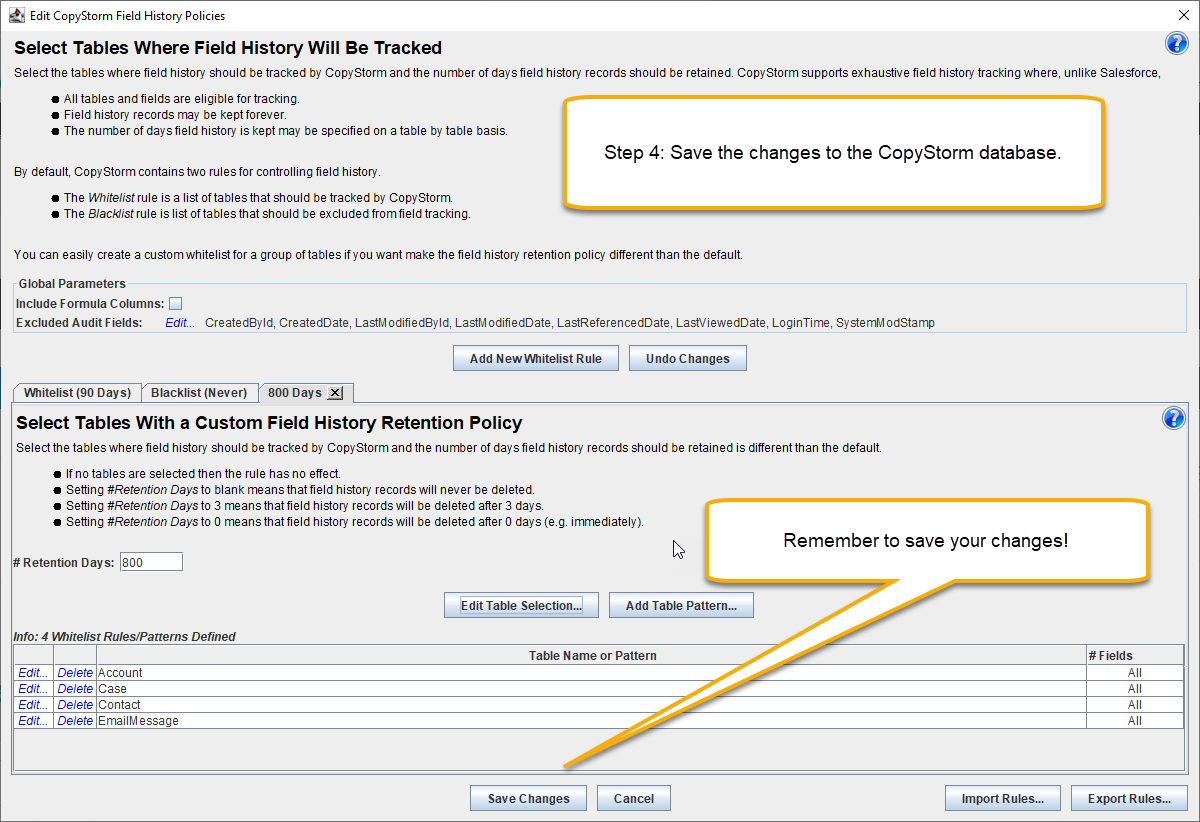Open help icon beside Custom Retention Policy heading
This screenshot has width=1200, height=822.
pos(1173,418)
